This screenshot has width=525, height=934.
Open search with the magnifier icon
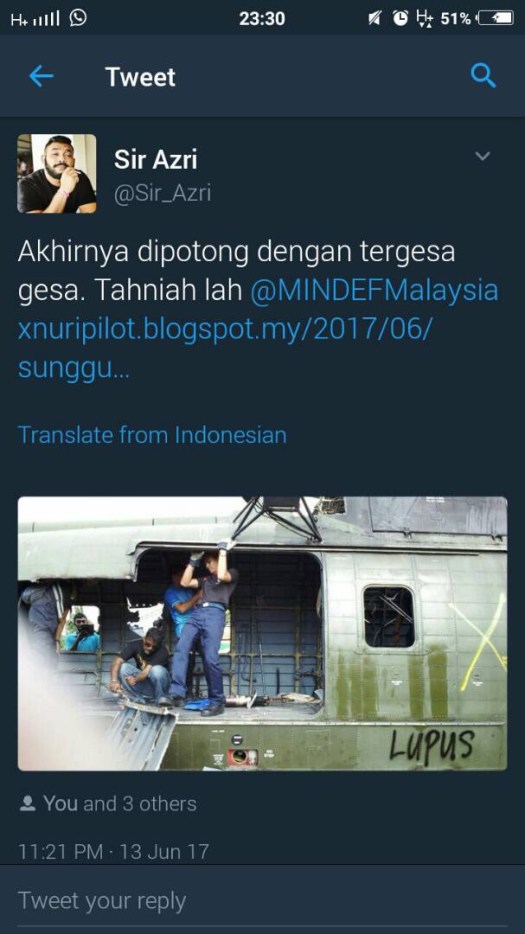tap(483, 76)
